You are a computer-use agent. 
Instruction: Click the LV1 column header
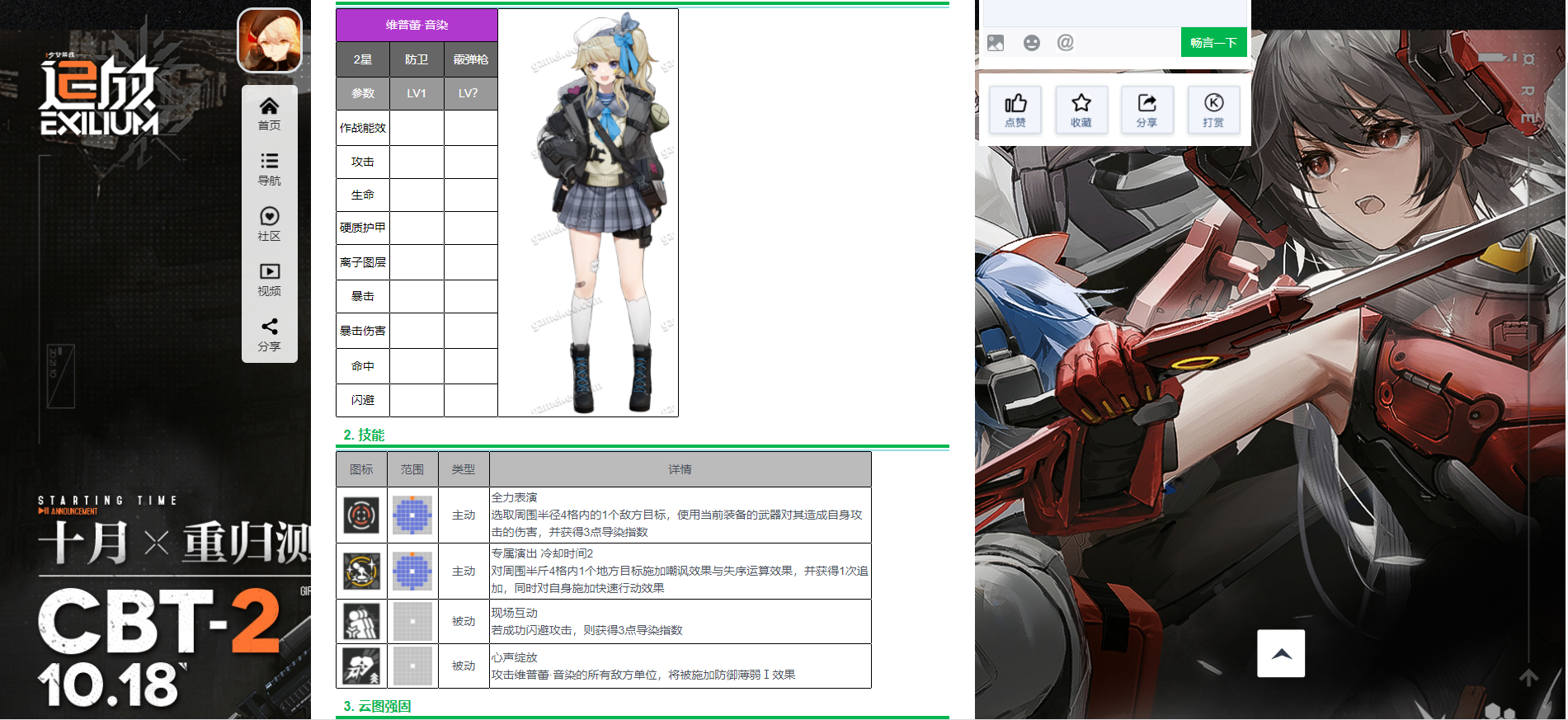coord(417,93)
